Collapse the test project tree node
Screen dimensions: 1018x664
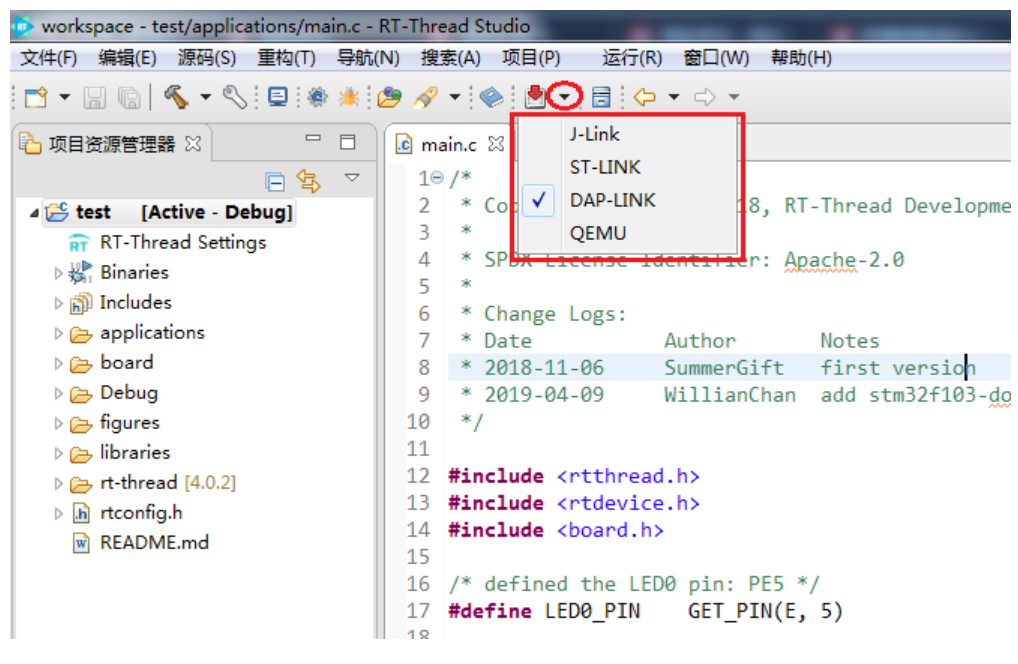[34, 213]
